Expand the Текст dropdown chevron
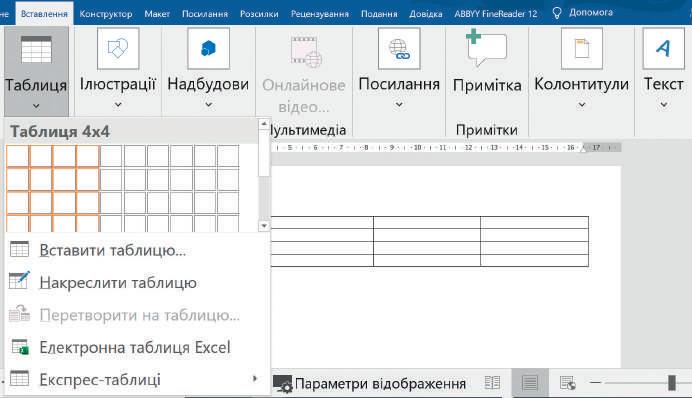This screenshot has height=398, width=692. [x=663, y=105]
